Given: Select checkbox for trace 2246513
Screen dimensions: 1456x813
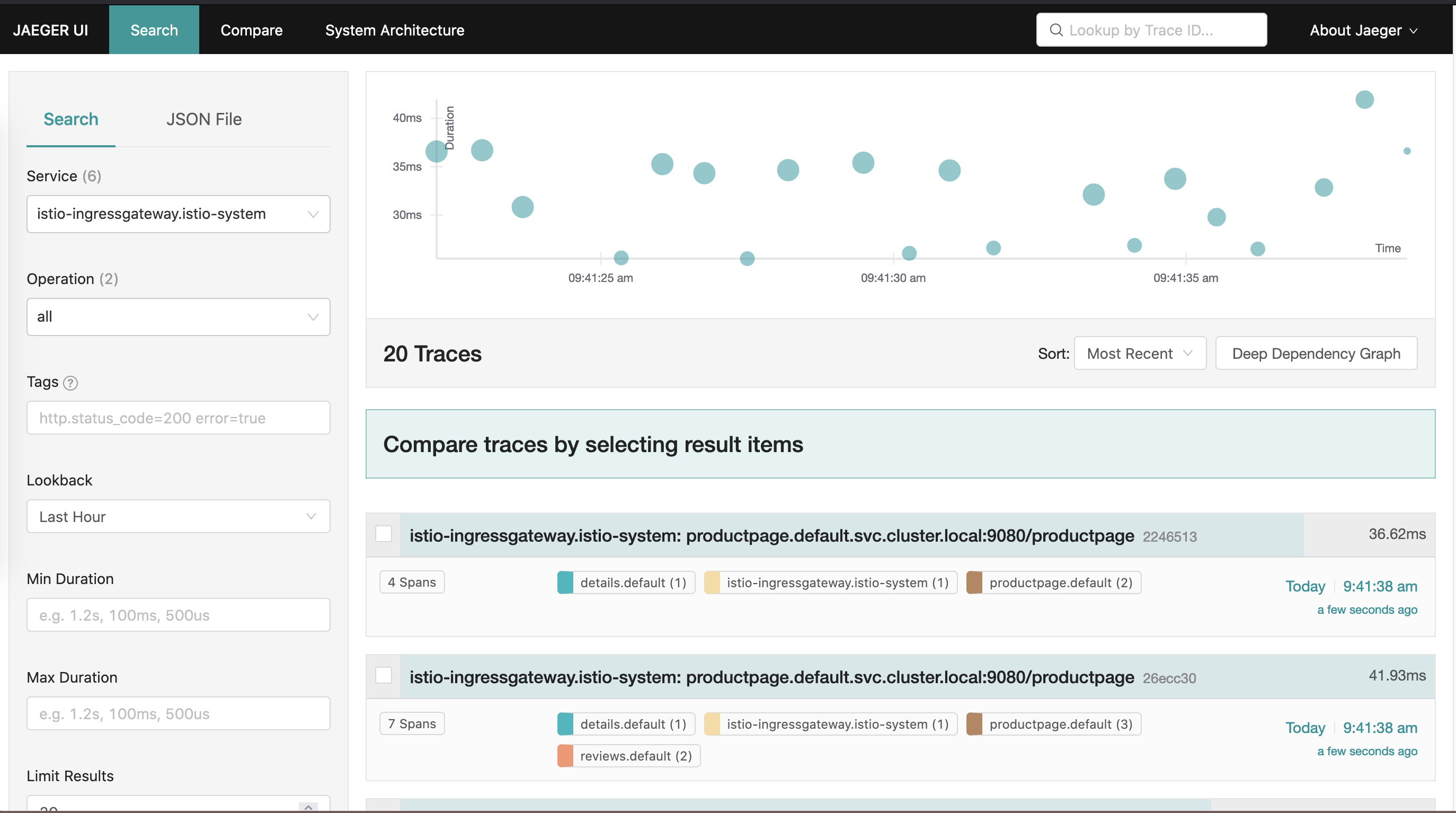Looking at the screenshot, I should (x=384, y=534).
